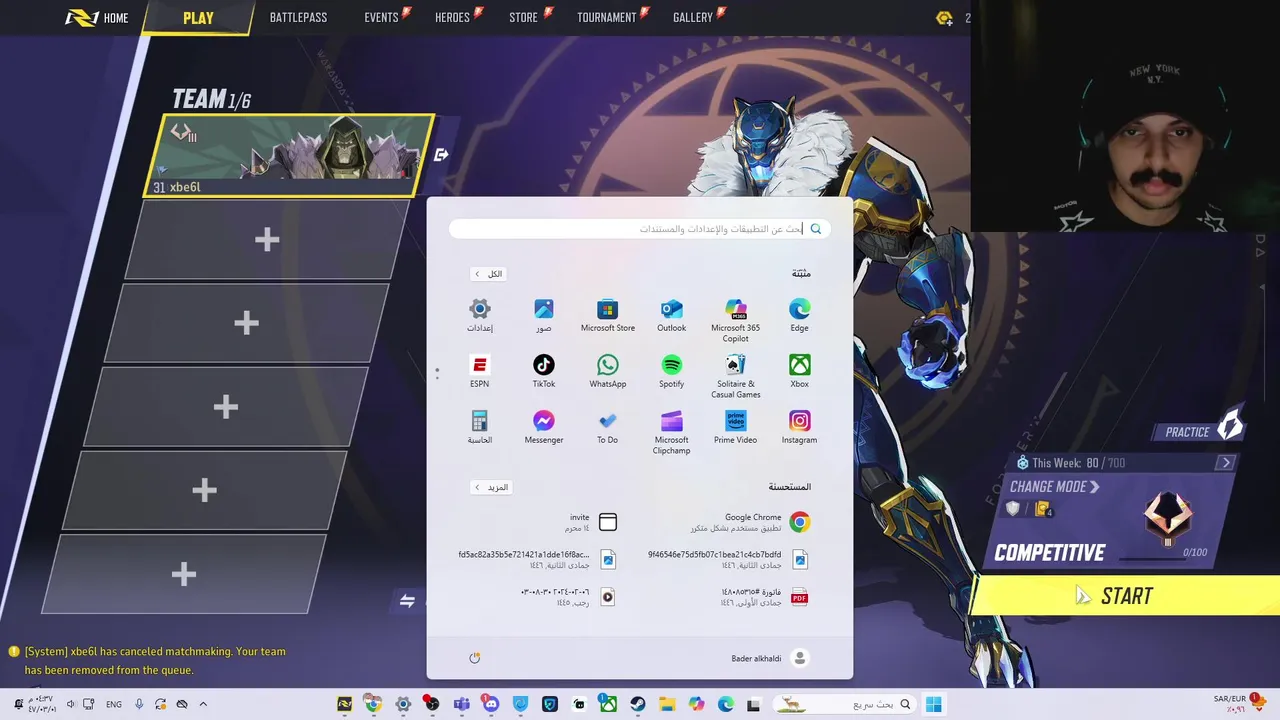Screen dimensions: 1280x720
Task: Open the GALLERY tab
Action: click(692, 17)
